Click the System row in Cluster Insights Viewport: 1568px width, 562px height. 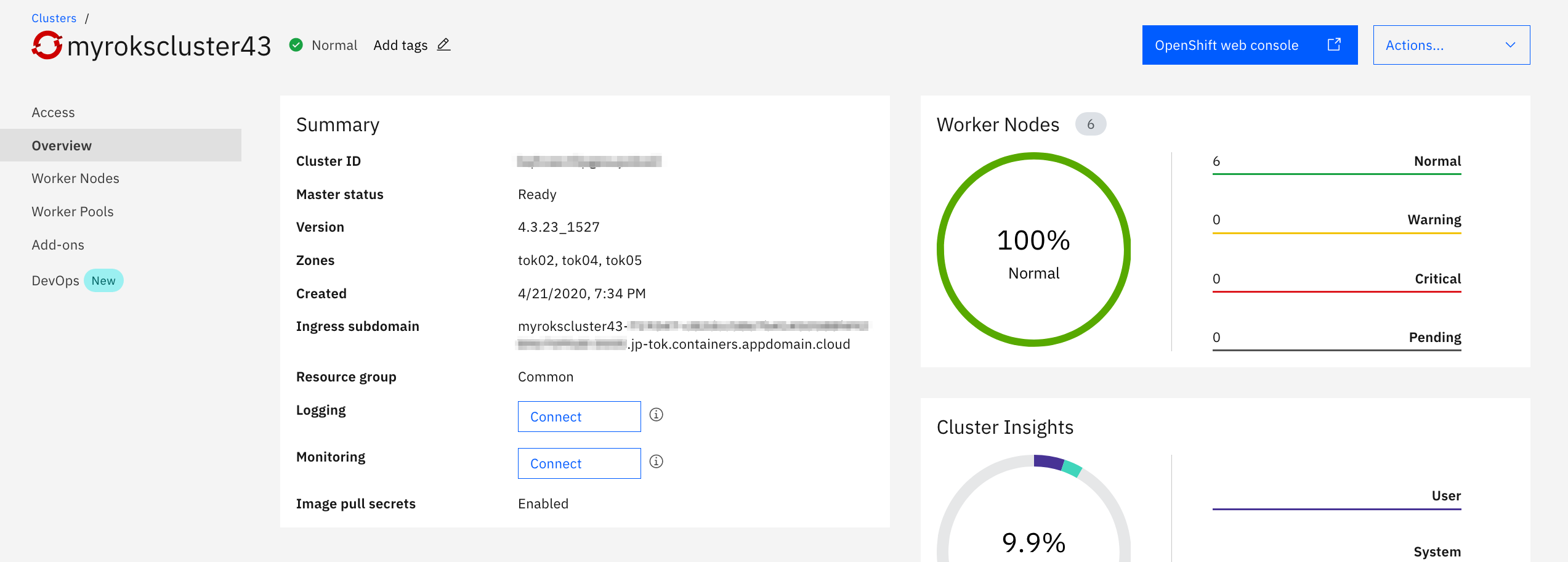[x=1337, y=552]
